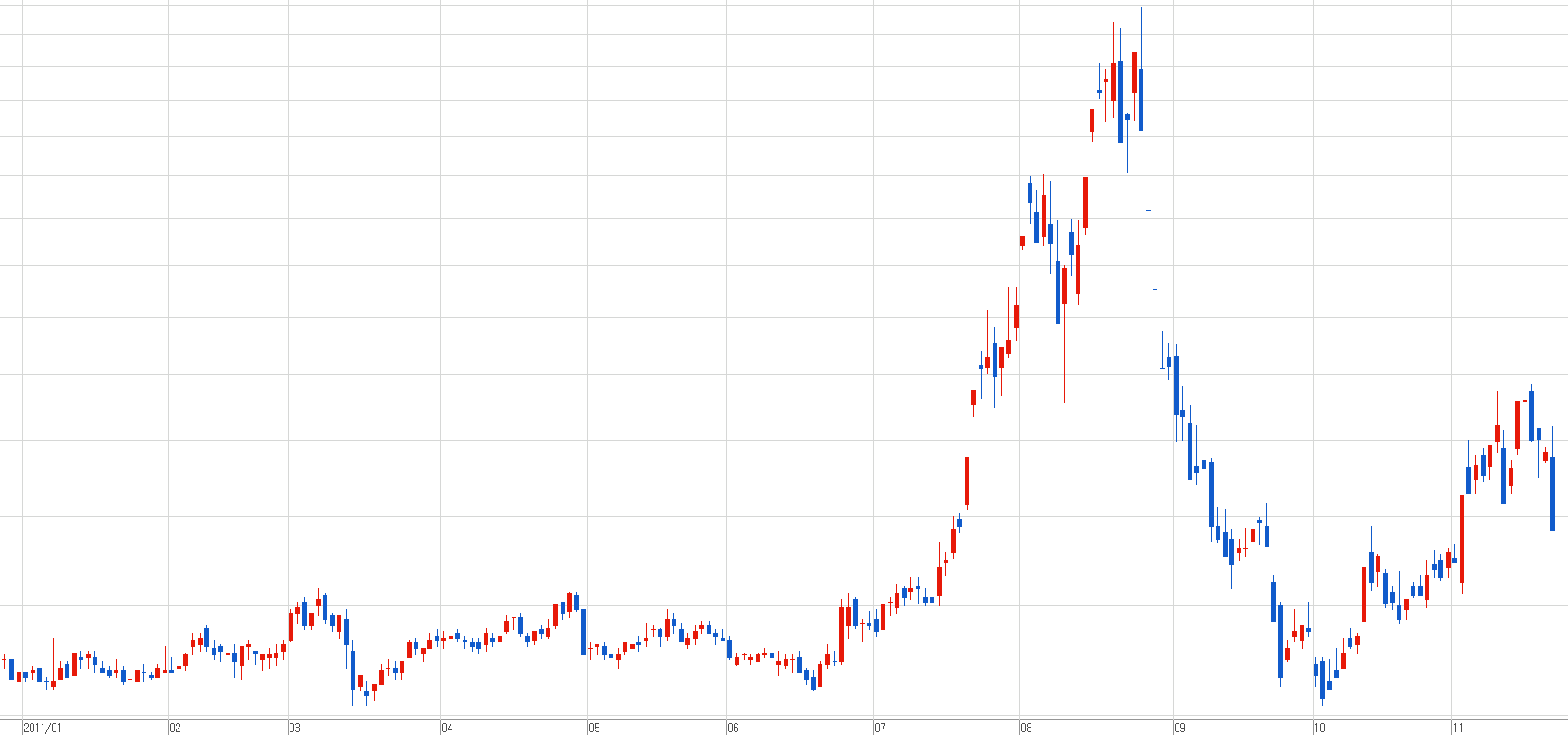Select the 10 month label at chart bottom
The image size is (1568, 735).
point(1319,728)
